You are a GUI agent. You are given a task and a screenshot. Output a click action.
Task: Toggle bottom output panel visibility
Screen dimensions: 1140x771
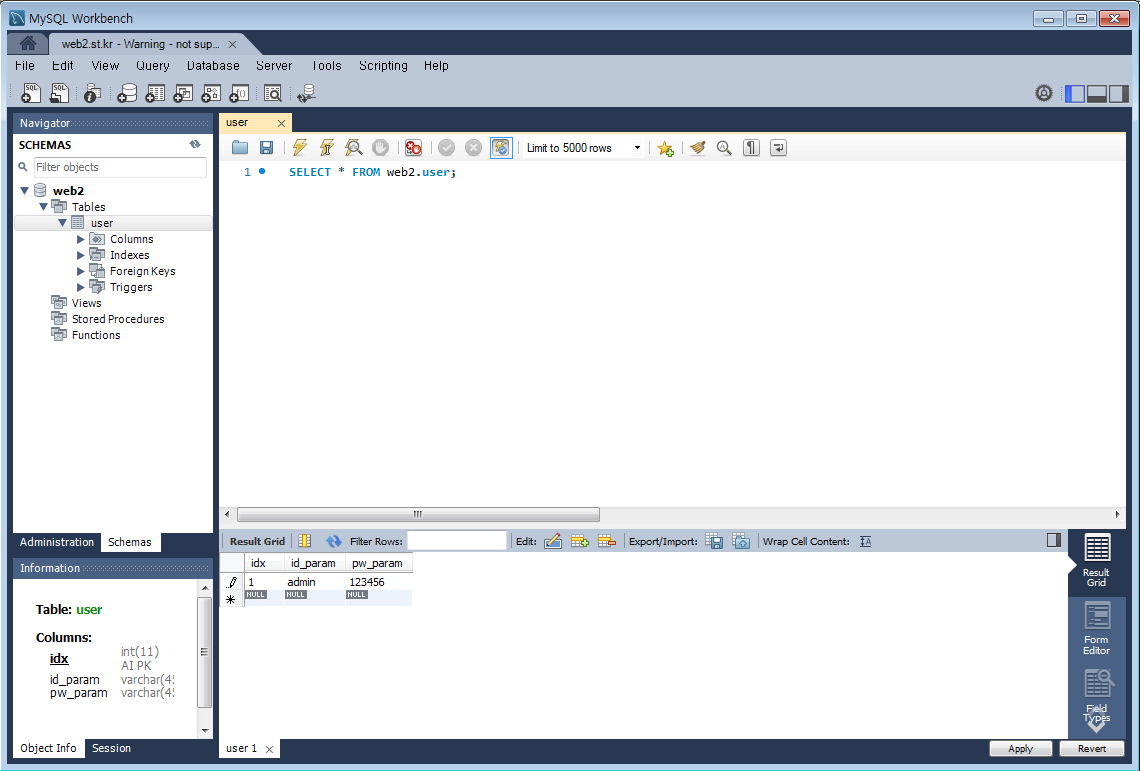click(x=1096, y=93)
